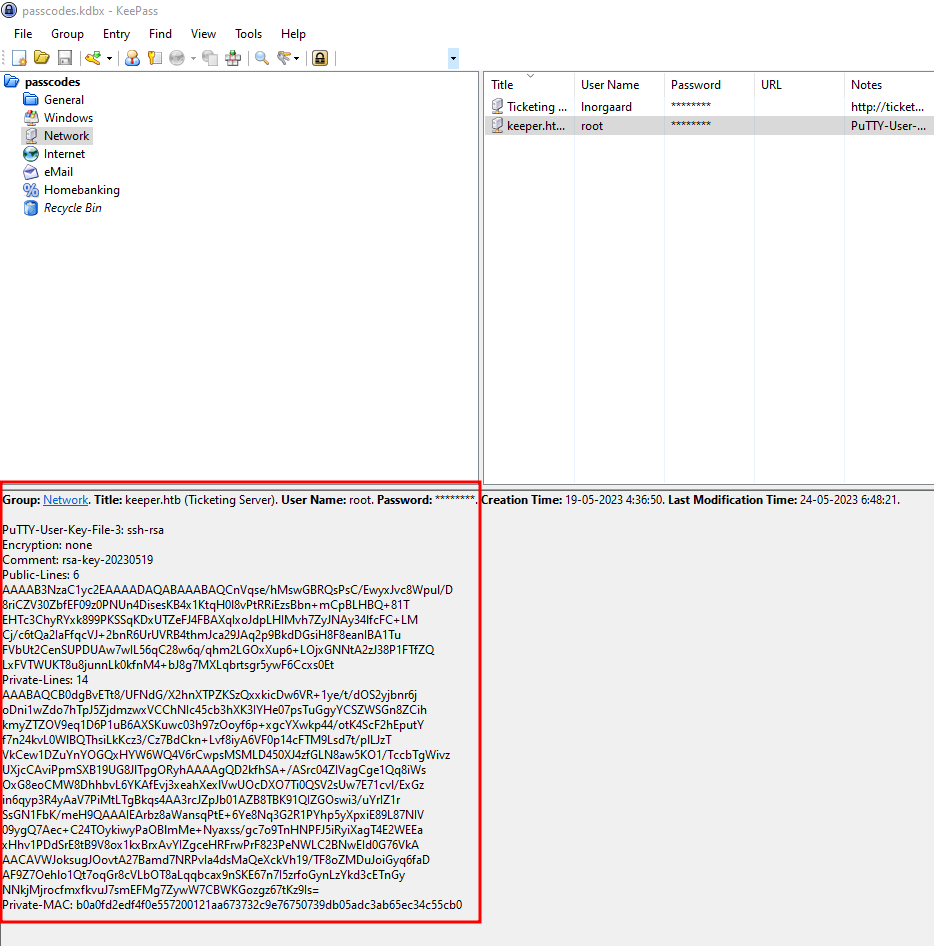Click the General group folder icon
Screen dimensions: 934x946
tap(31, 100)
